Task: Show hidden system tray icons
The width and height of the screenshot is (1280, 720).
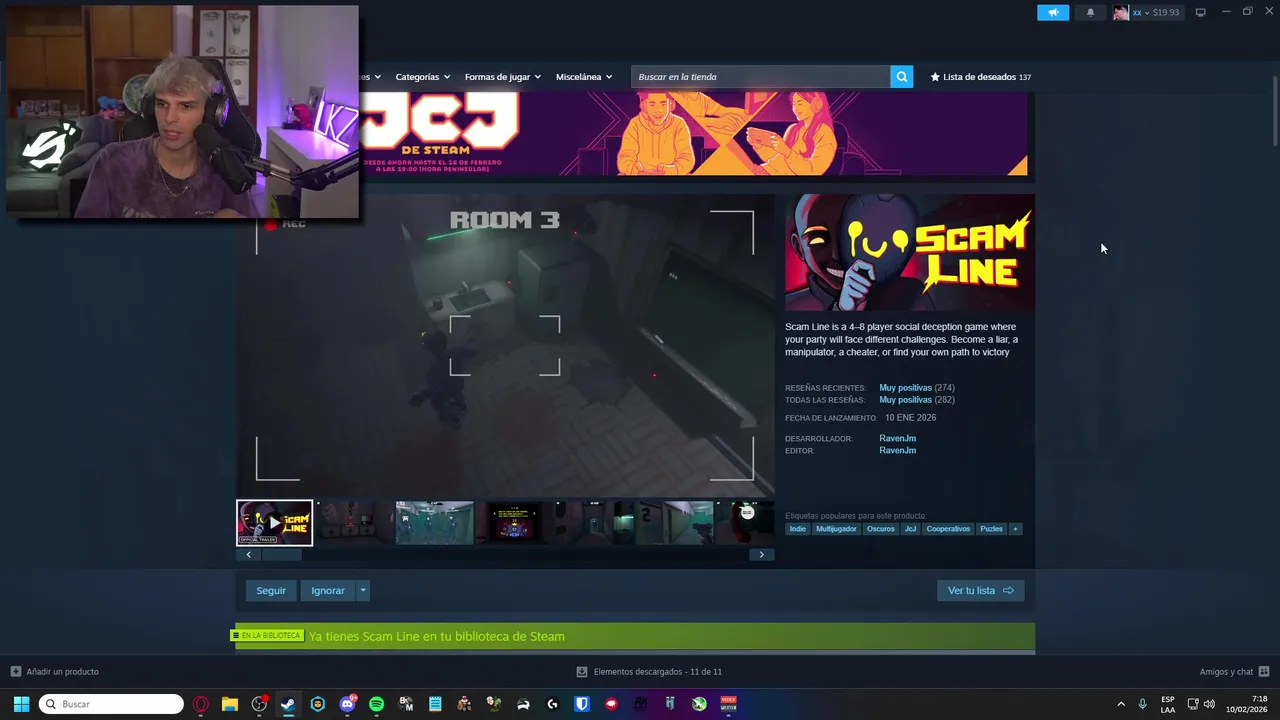Action: (1120, 704)
